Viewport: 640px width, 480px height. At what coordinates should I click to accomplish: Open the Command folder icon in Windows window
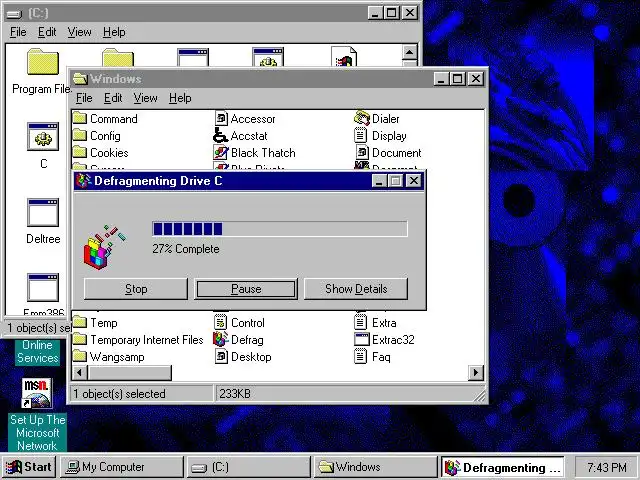pyautogui.click(x=80, y=119)
